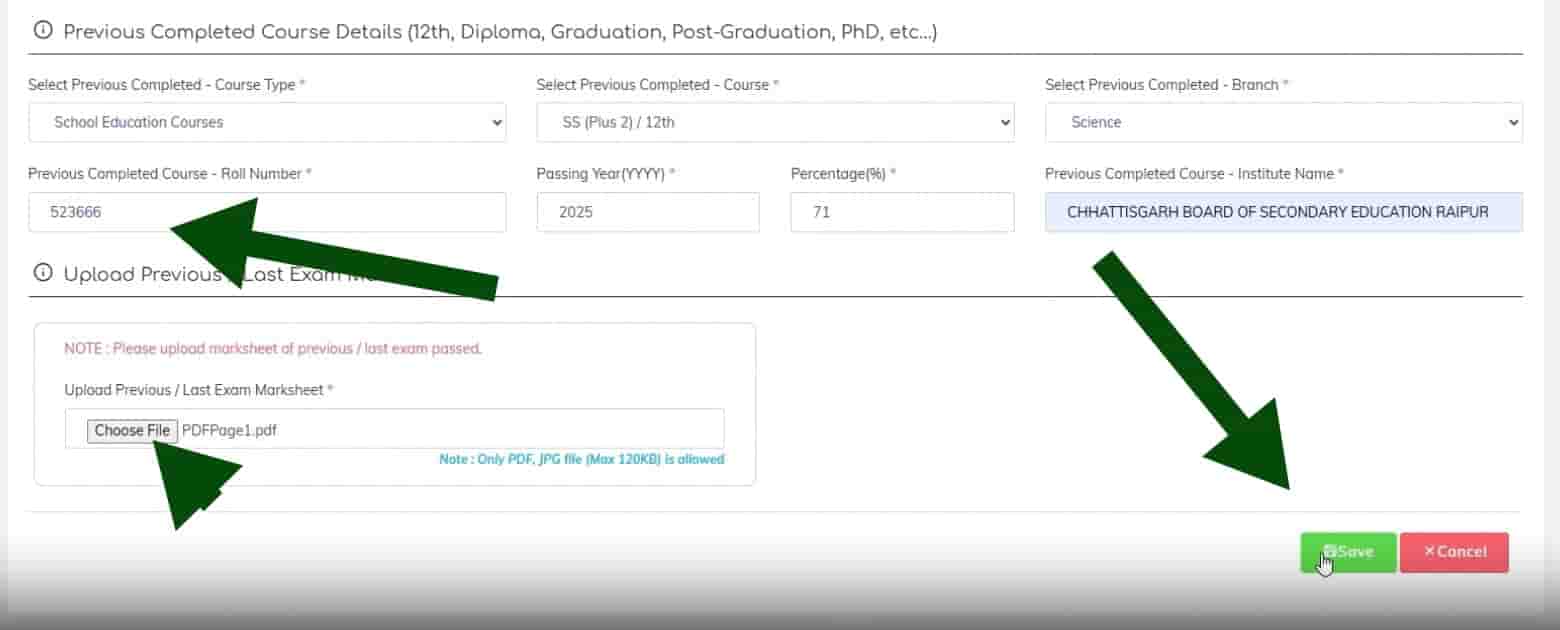The image size is (1560, 630).
Task: Open the Previous Completed Course Type dropdown
Action: (x=267, y=122)
